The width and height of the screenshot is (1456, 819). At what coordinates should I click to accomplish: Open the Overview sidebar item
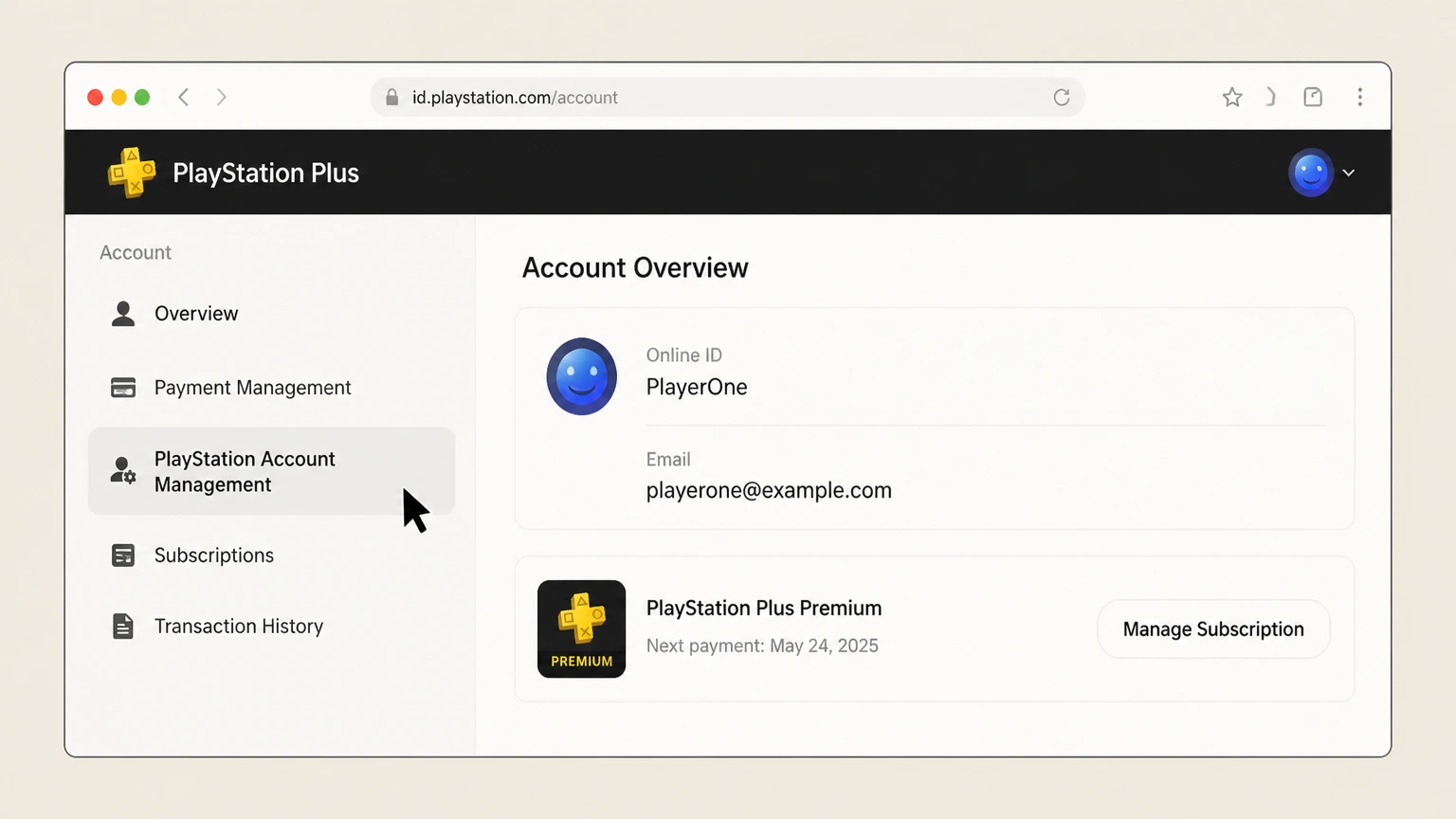(271, 314)
